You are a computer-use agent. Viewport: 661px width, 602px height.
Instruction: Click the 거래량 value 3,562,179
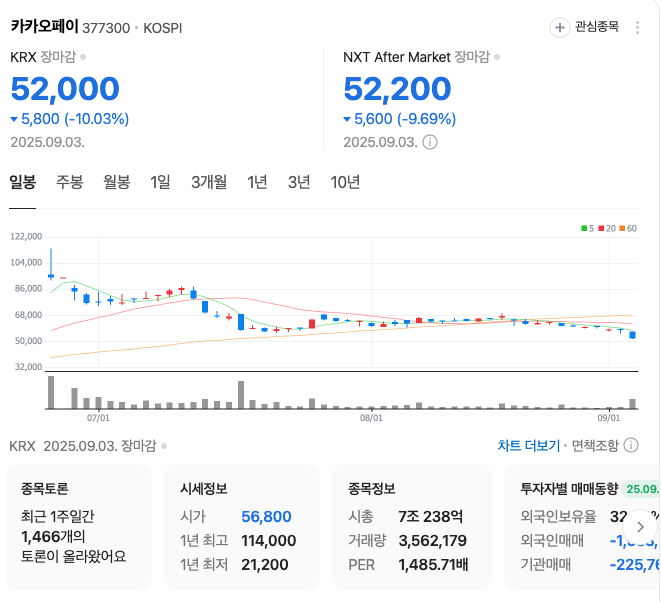[433, 540]
